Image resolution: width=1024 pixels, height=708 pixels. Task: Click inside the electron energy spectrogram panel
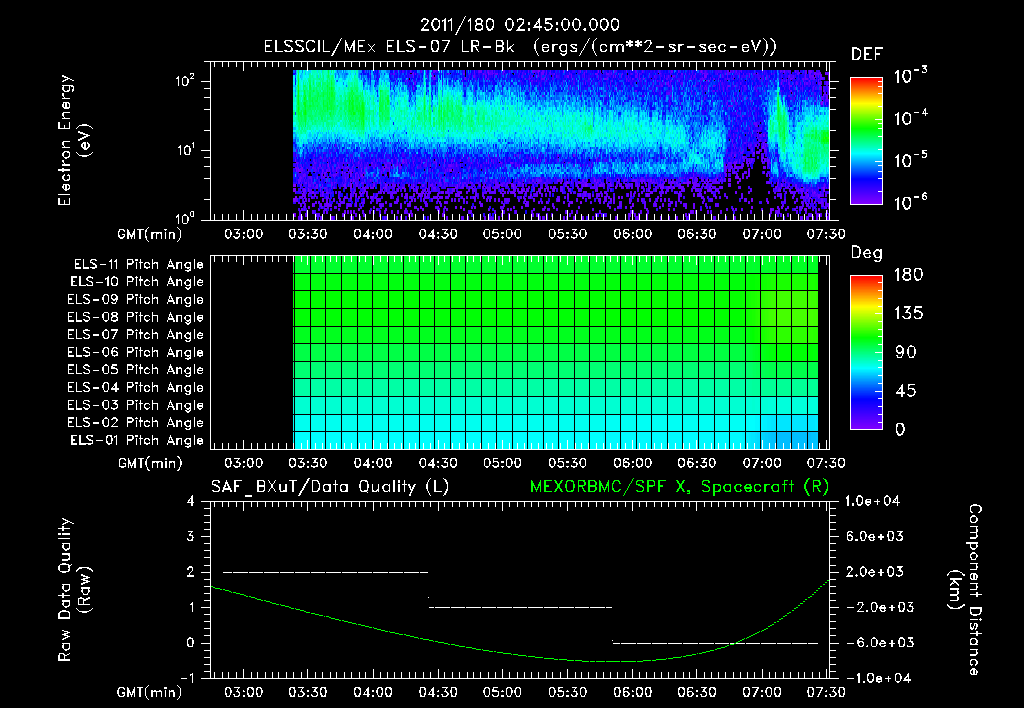click(x=520, y=141)
